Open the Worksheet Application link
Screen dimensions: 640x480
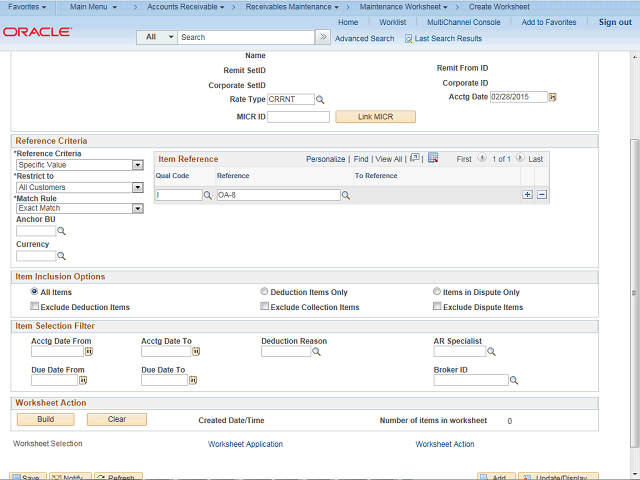point(245,444)
